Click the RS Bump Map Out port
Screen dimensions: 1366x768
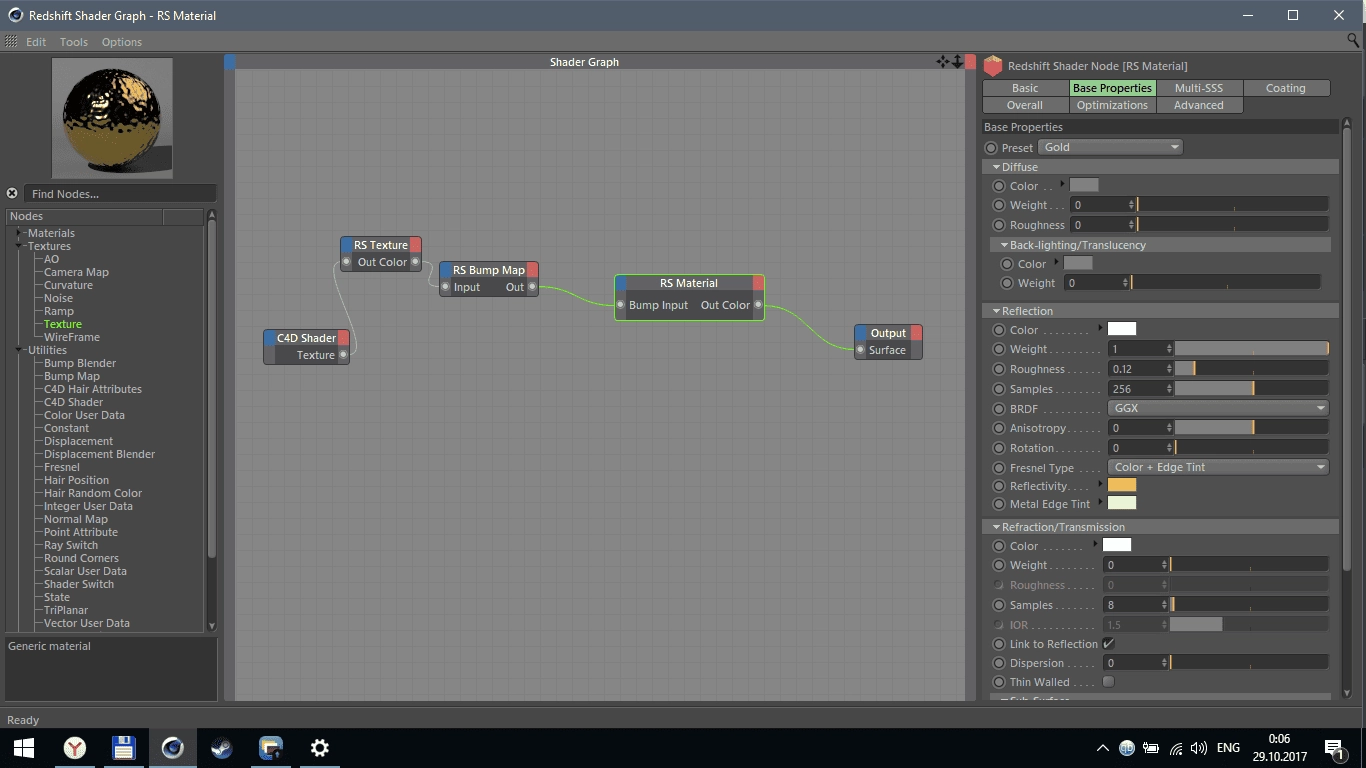(532, 287)
